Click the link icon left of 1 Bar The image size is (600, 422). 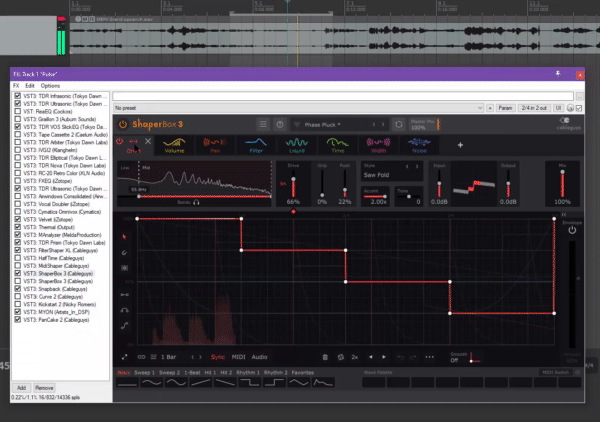point(141,357)
